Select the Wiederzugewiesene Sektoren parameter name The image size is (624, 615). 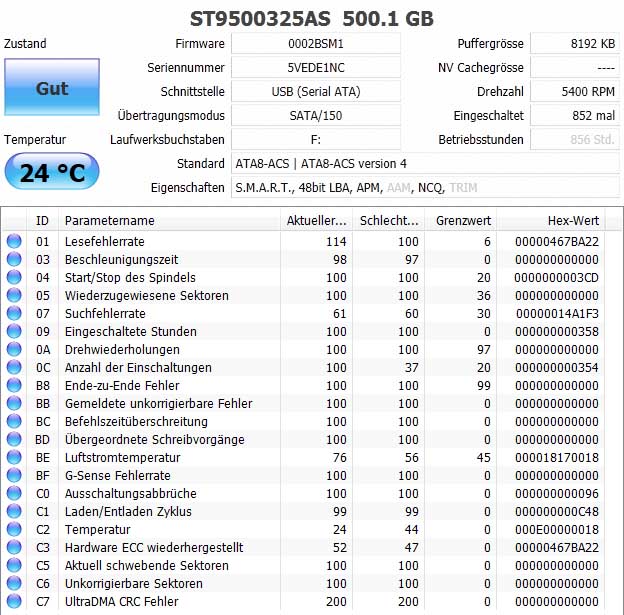147,295
